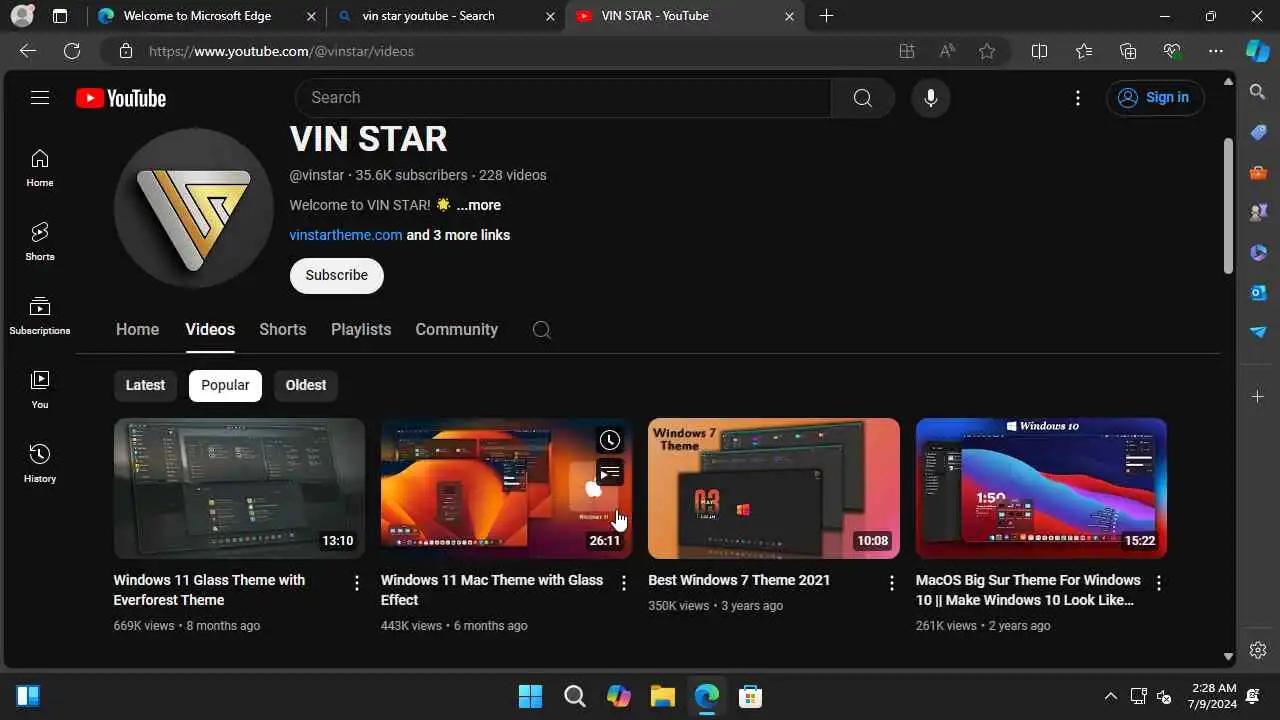Switch to channel Home tab

pyautogui.click(x=137, y=329)
